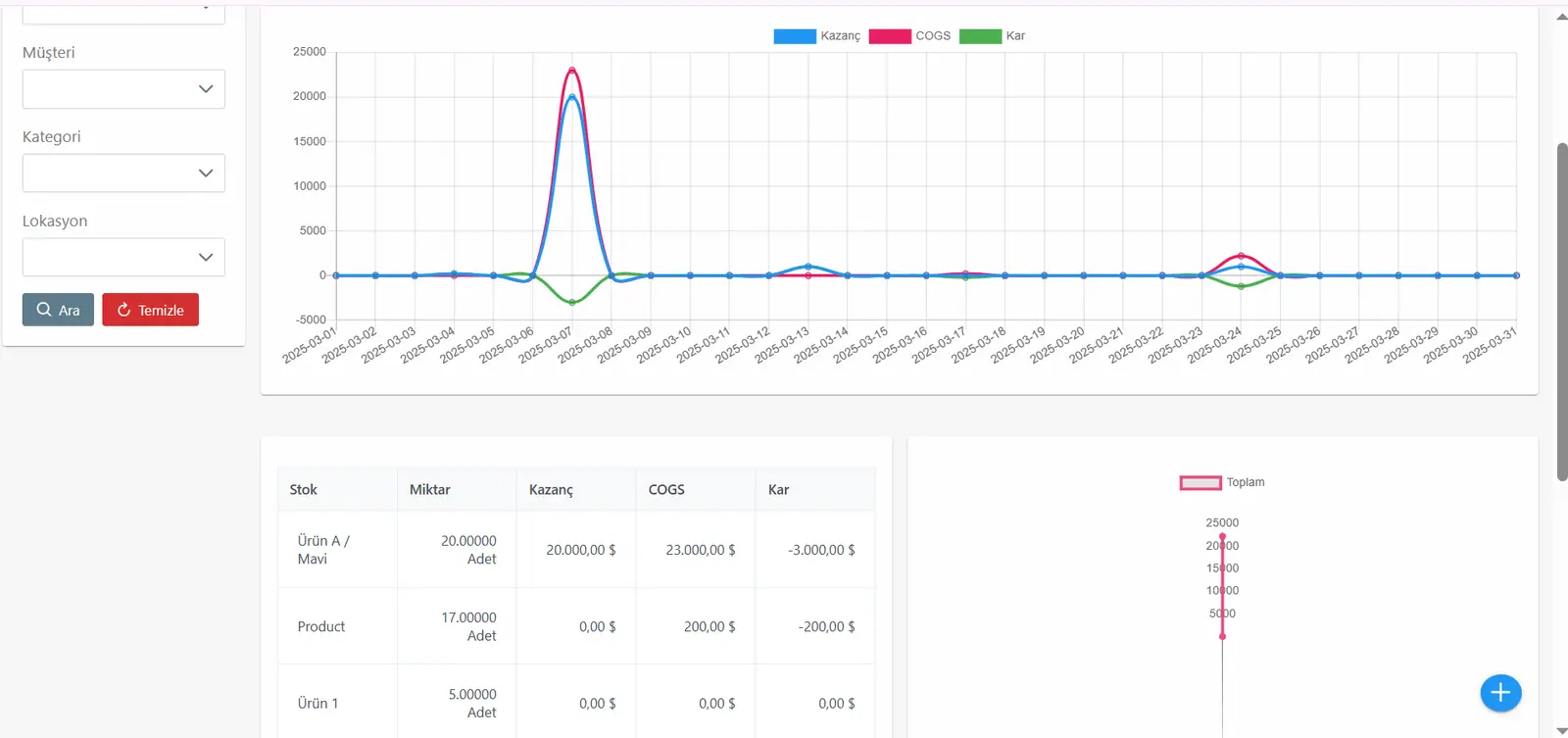Click the magnifier icon in Ara button
The image size is (1568, 738).
click(x=44, y=310)
